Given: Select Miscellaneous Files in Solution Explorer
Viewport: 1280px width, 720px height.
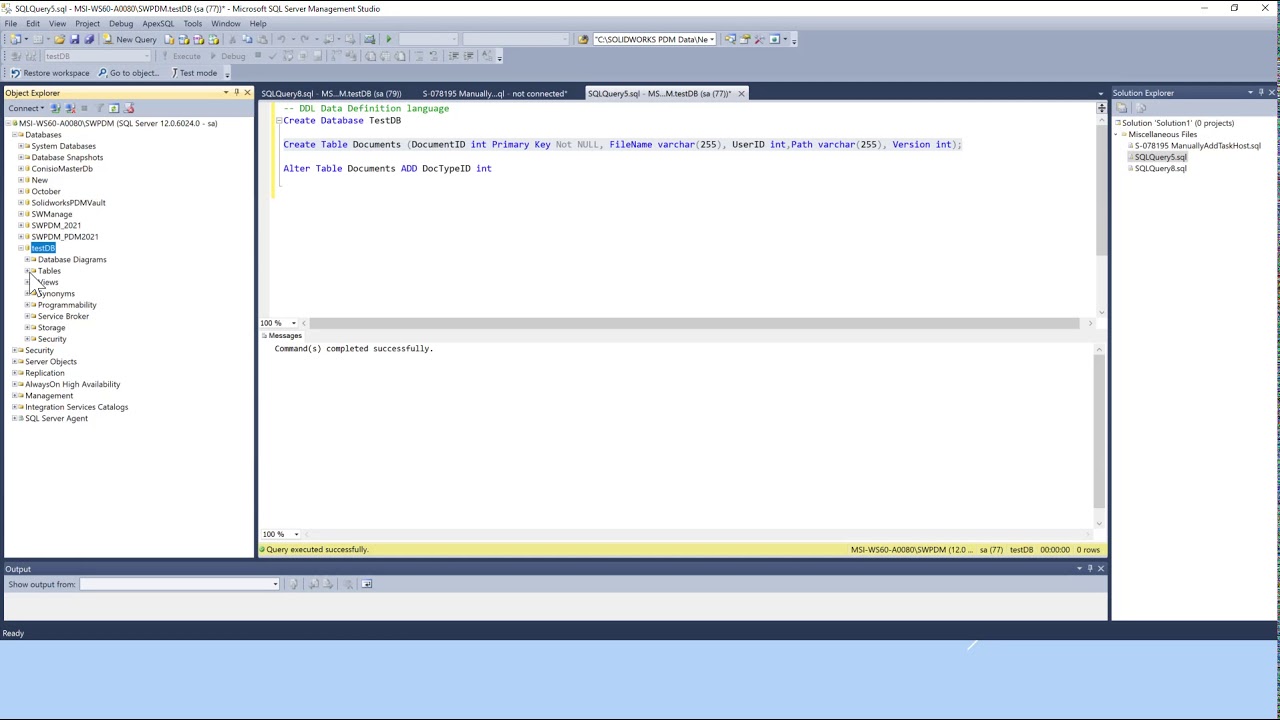Looking at the screenshot, I should click(x=1162, y=134).
